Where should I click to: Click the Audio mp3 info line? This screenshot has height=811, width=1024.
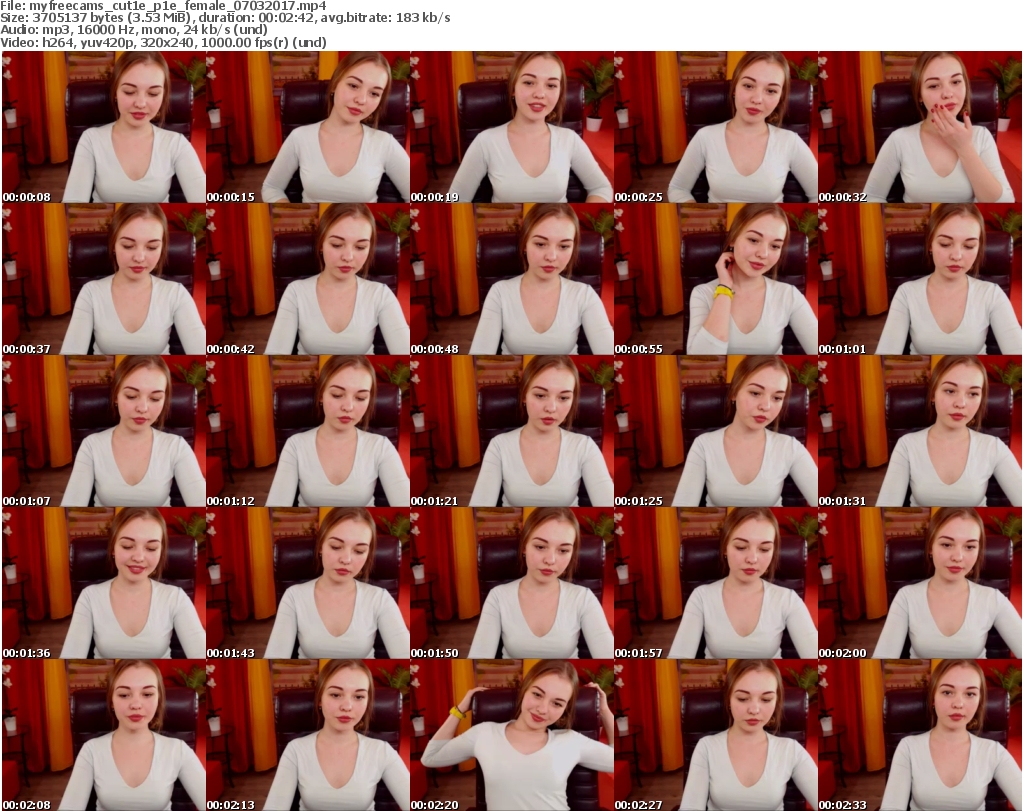[134, 30]
